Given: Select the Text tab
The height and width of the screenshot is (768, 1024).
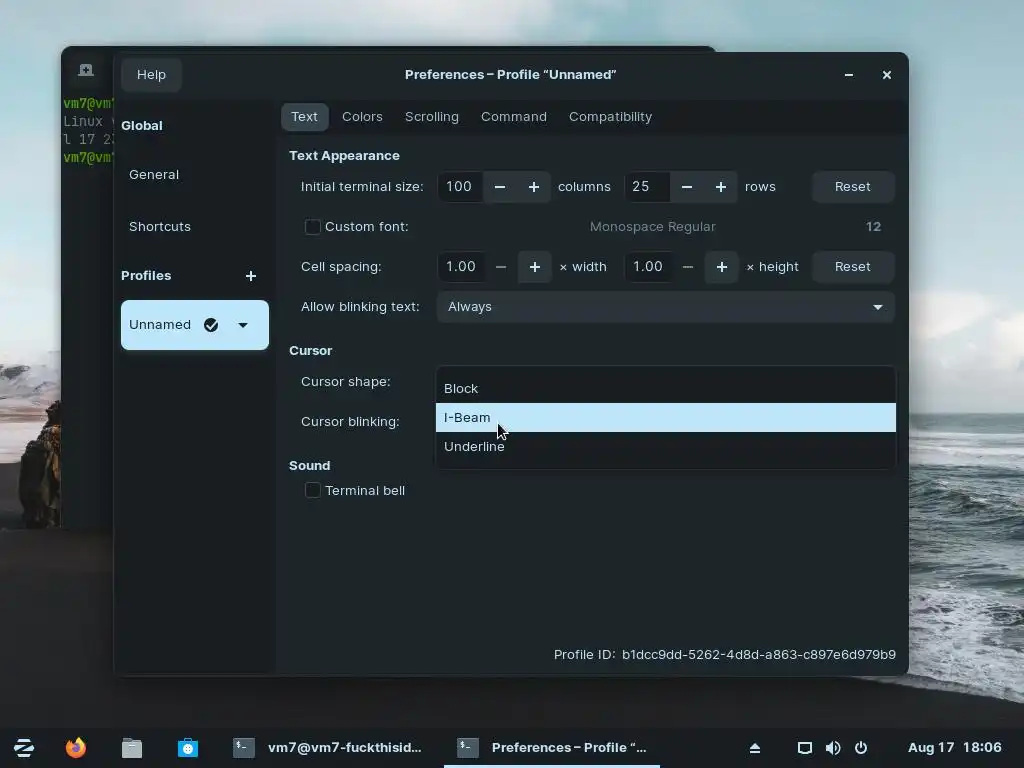Looking at the screenshot, I should (304, 117).
